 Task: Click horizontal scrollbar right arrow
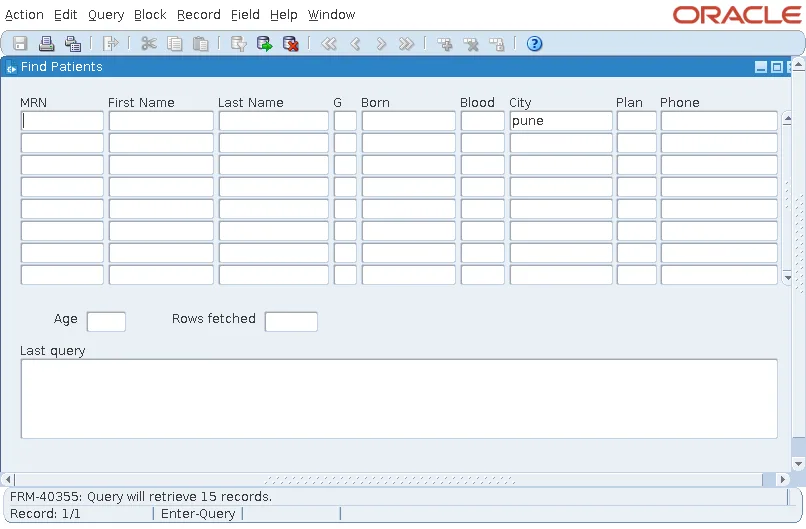click(782, 479)
